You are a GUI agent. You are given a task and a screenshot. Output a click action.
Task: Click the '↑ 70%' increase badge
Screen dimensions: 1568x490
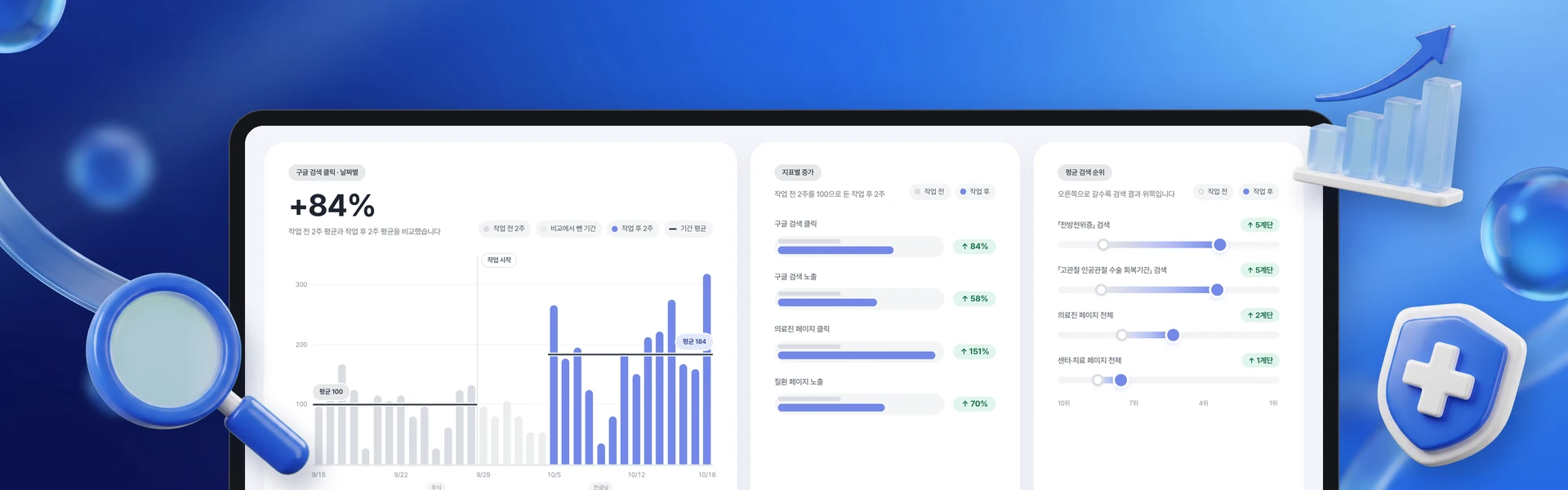point(974,404)
